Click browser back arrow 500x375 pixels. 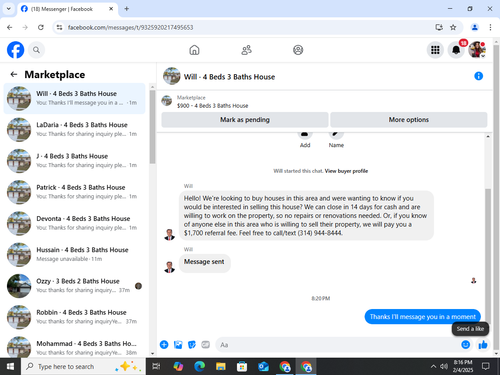pos(10,27)
